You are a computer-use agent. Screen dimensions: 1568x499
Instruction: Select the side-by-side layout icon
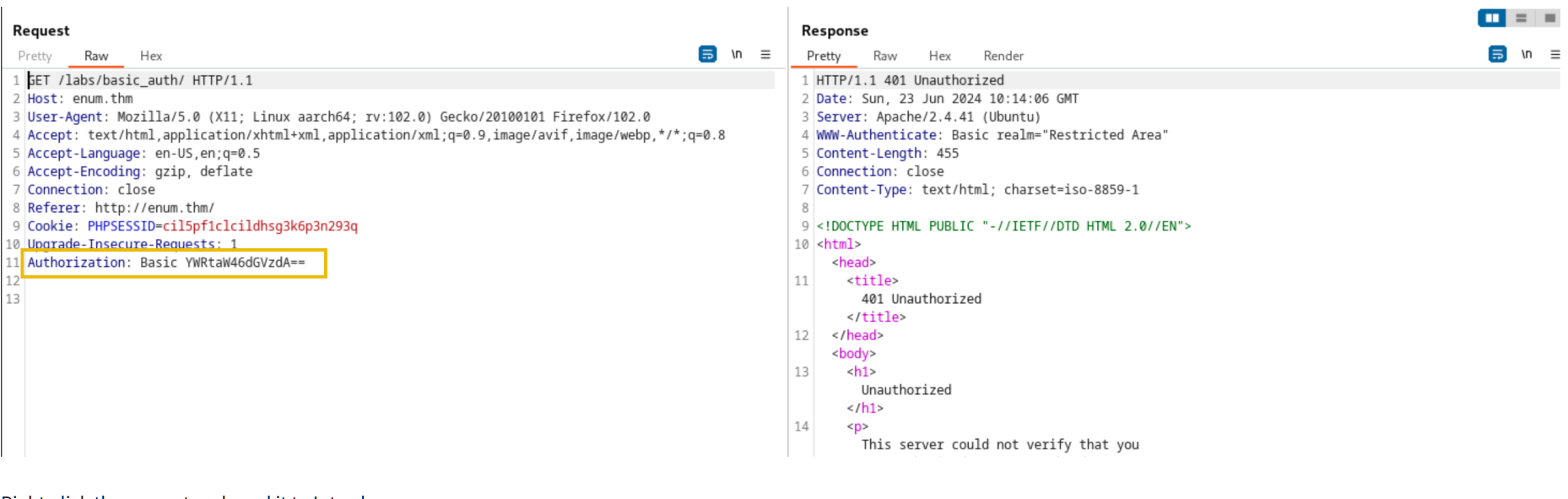[x=1492, y=18]
